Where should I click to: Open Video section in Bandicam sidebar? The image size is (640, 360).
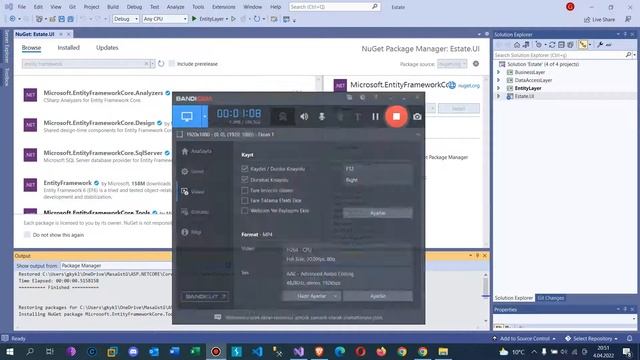pyautogui.click(x=193, y=191)
